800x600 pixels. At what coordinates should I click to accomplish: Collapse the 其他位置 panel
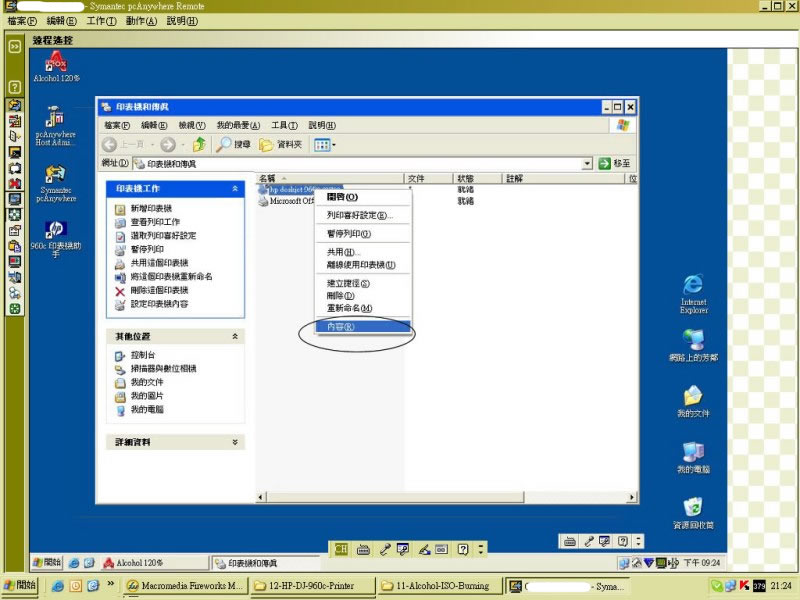(x=235, y=336)
